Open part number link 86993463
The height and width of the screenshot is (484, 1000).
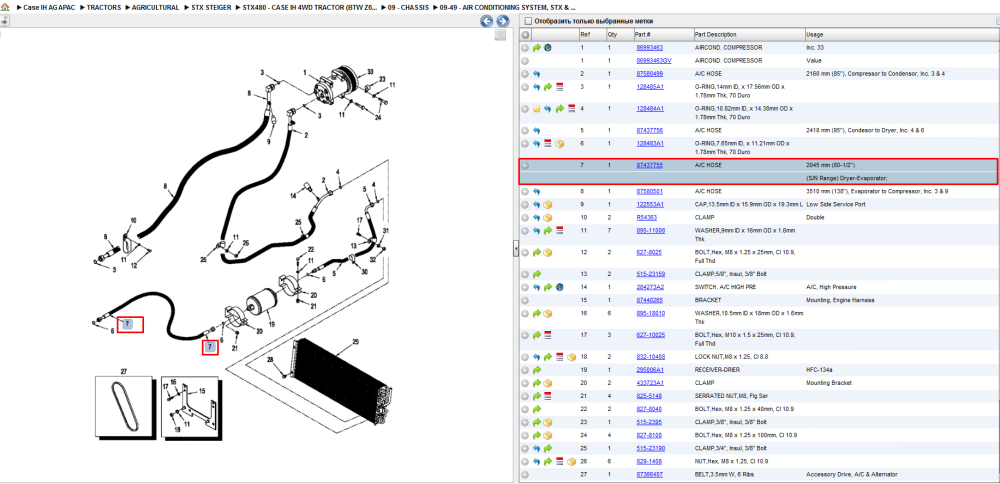coord(649,48)
